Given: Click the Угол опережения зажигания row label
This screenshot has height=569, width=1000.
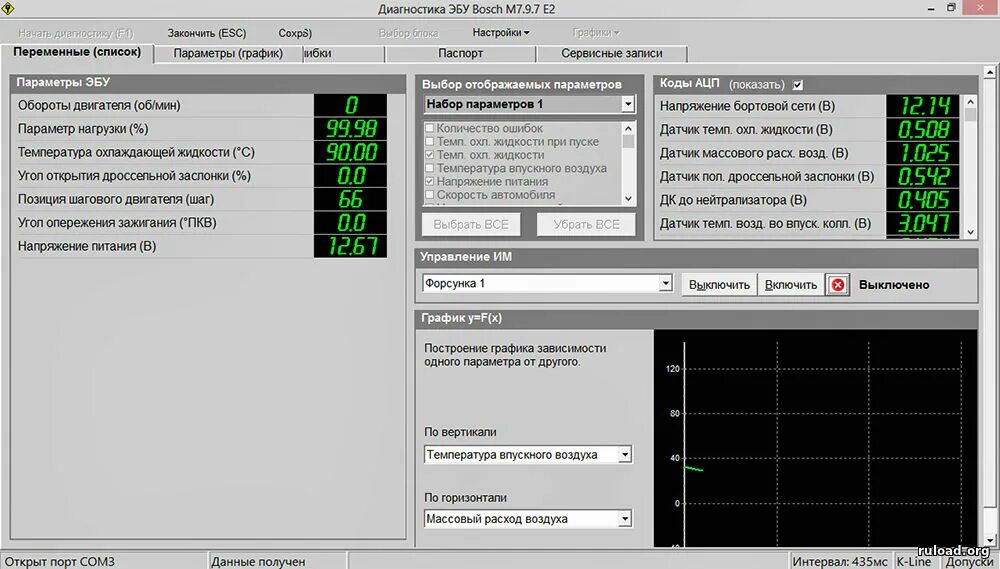Looking at the screenshot, I should pos(117,223).
